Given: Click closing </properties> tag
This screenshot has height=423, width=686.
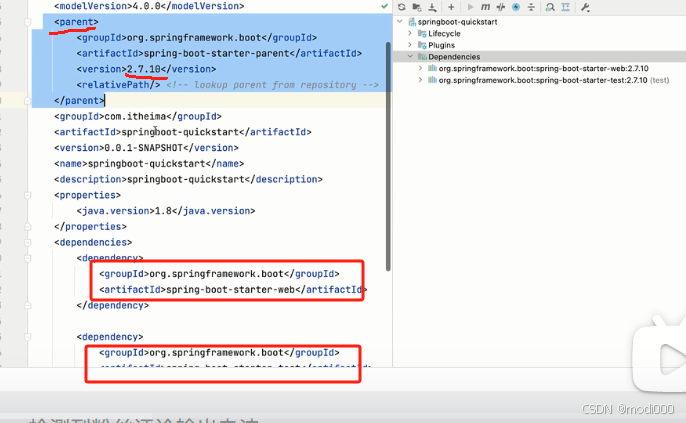Looking at the screenshot, I should click(91, 227).
